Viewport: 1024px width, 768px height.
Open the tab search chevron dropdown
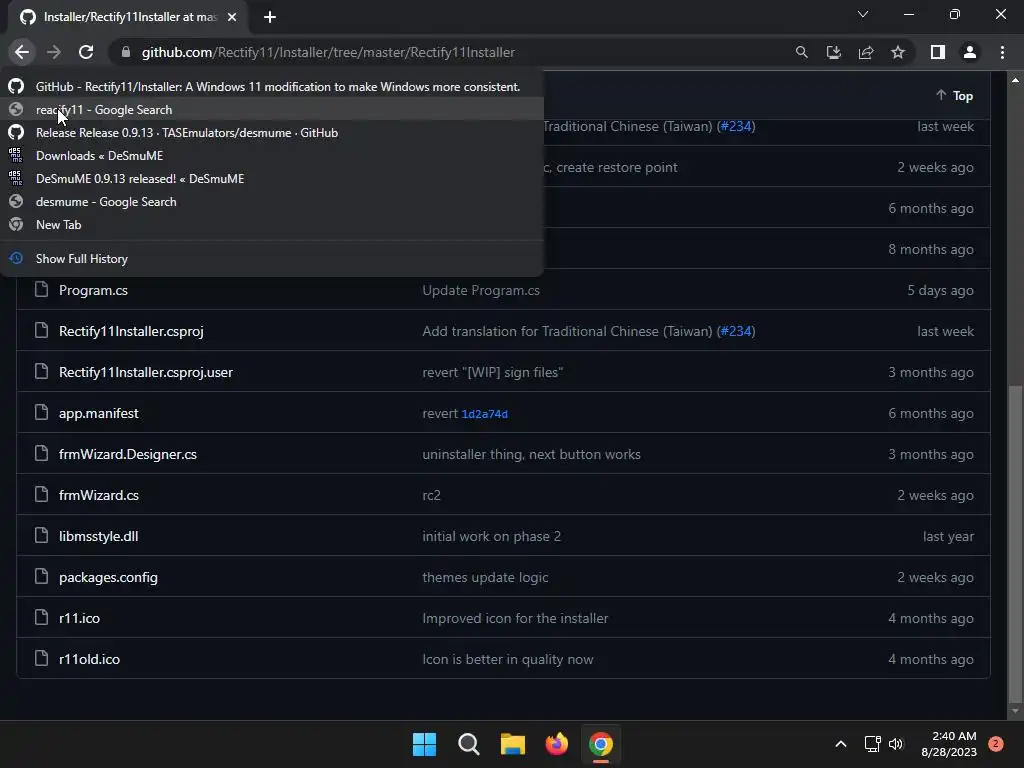863,14
